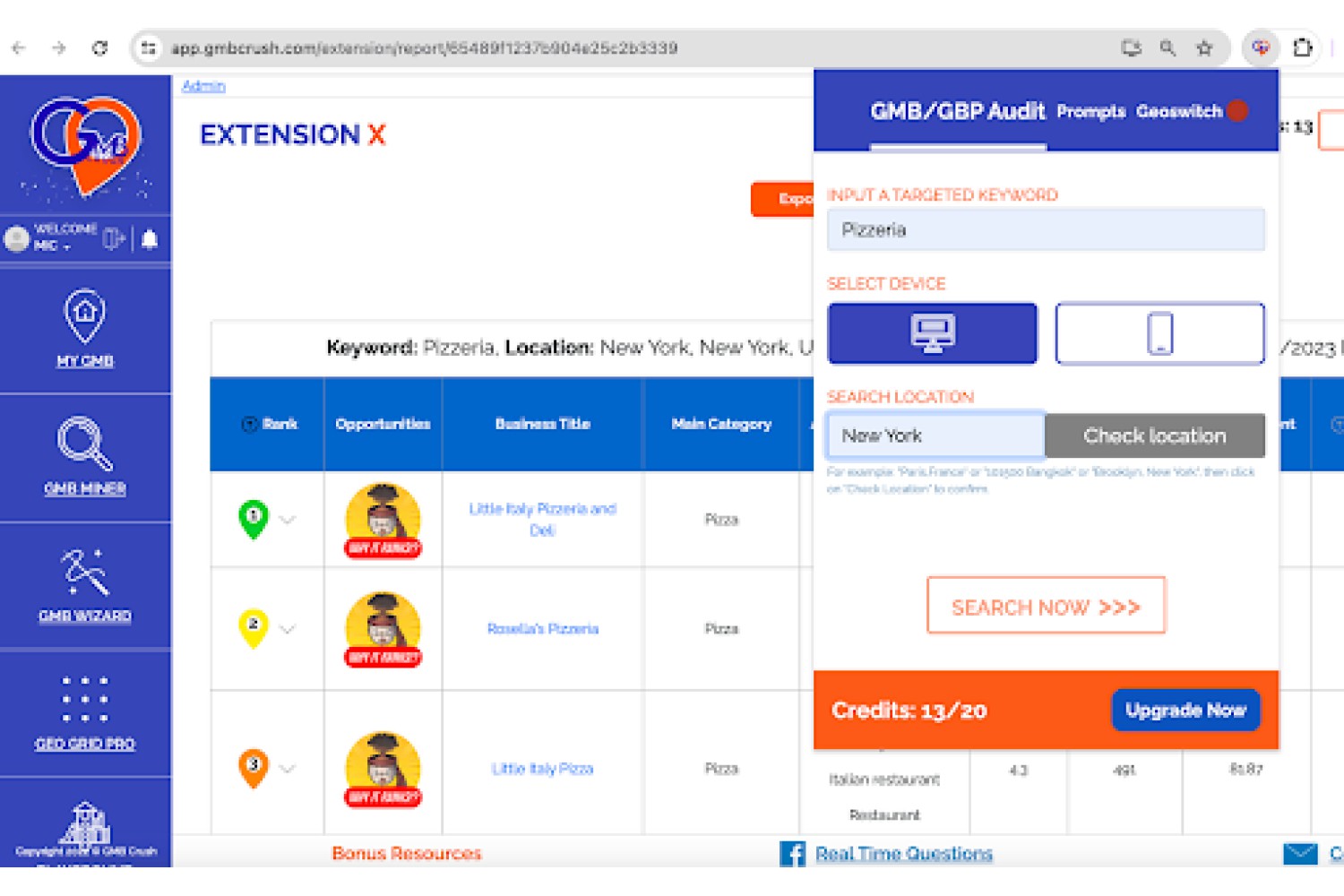Click the Business Title column header
1344x896 pixels.
[543, 424]
